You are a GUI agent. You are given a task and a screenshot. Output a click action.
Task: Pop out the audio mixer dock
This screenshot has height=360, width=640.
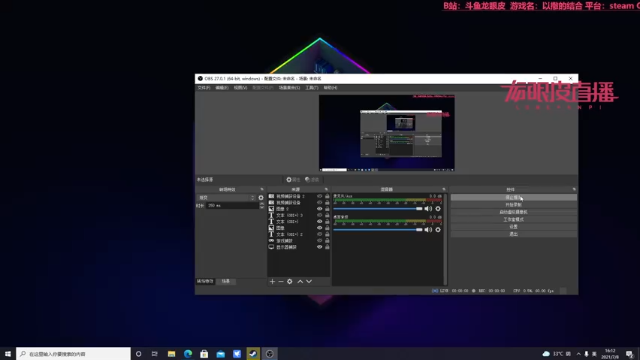(444, 189)
